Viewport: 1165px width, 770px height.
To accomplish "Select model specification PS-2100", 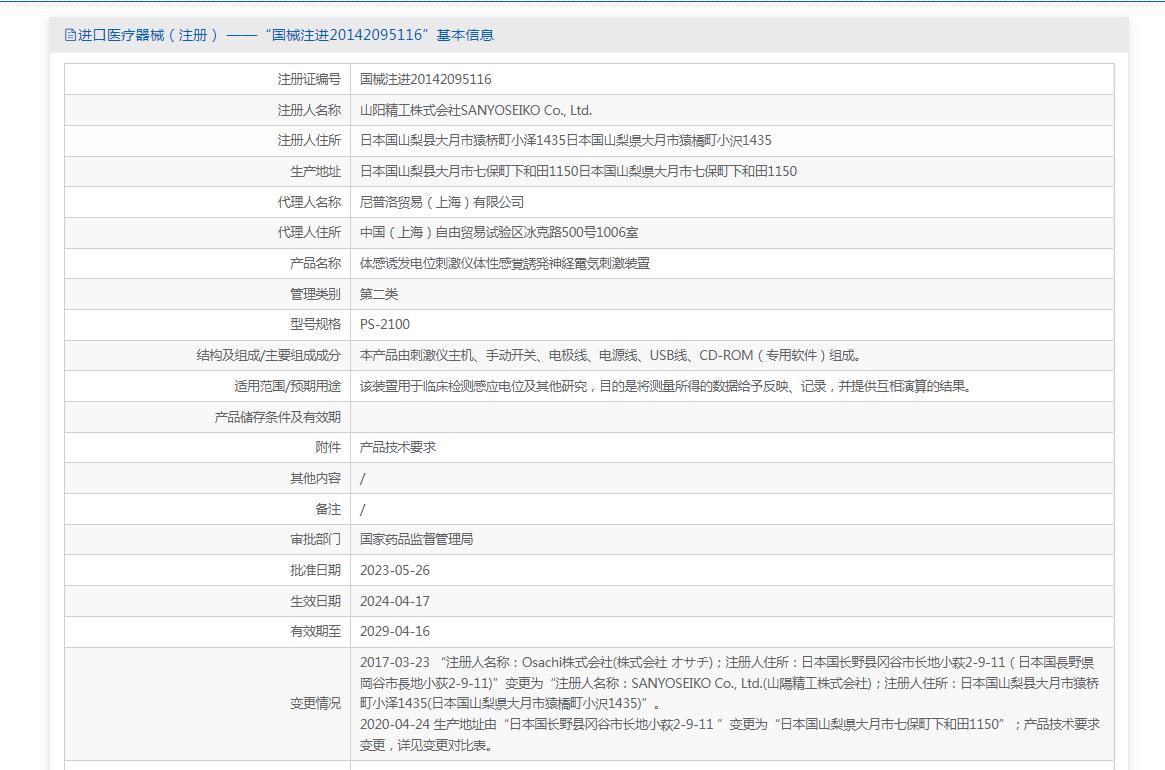I will click(x=385, y=325).
